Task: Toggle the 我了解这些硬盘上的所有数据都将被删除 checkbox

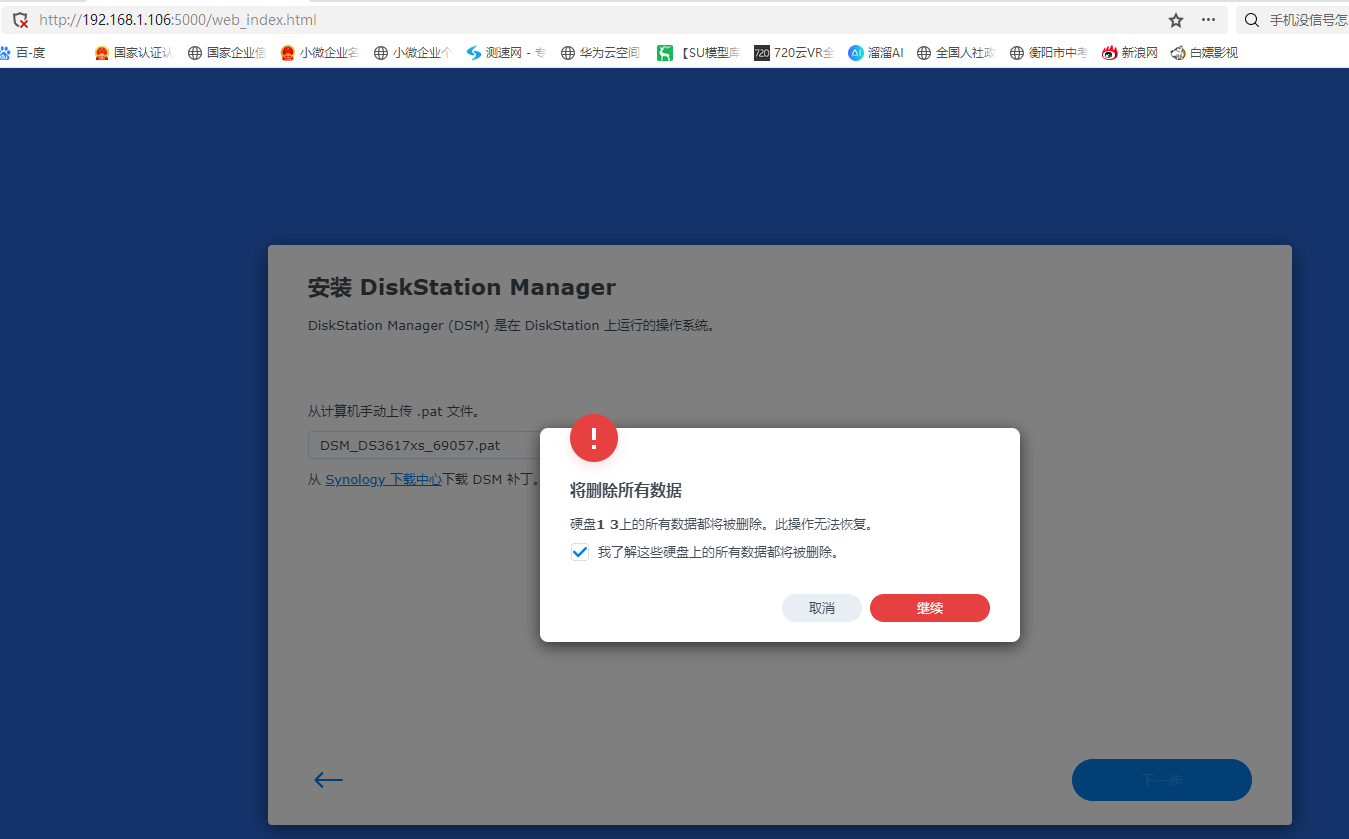Action: click(580, 552)
